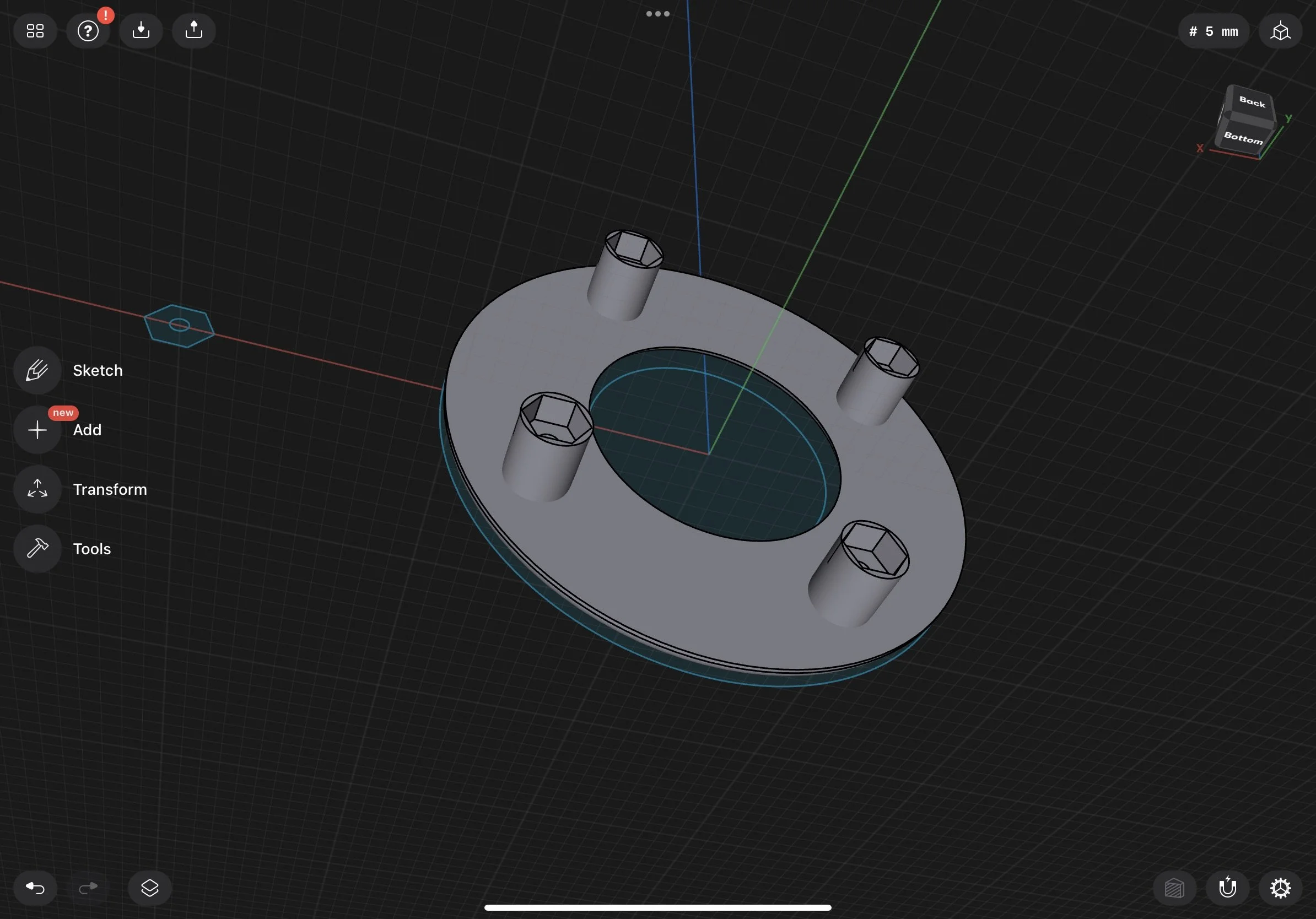Toggle orthographic perspective view cube icon
Viewport: 1316px width, 919px height.
click(x=1280, y=31)
